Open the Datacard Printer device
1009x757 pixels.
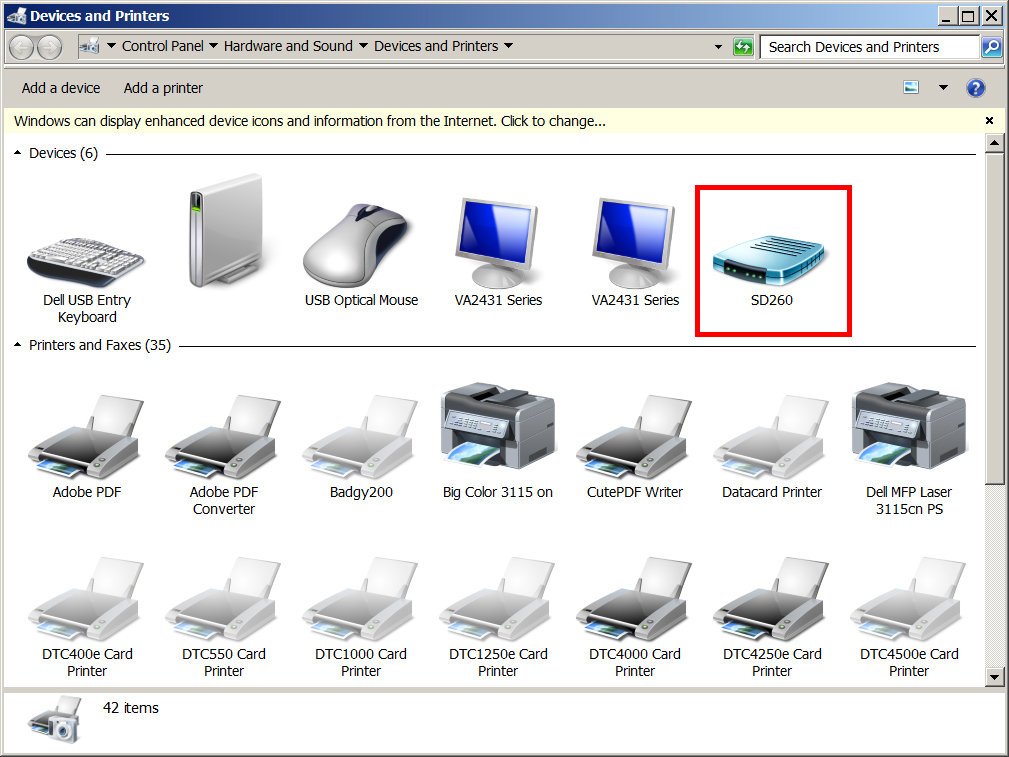click(771, 435)
